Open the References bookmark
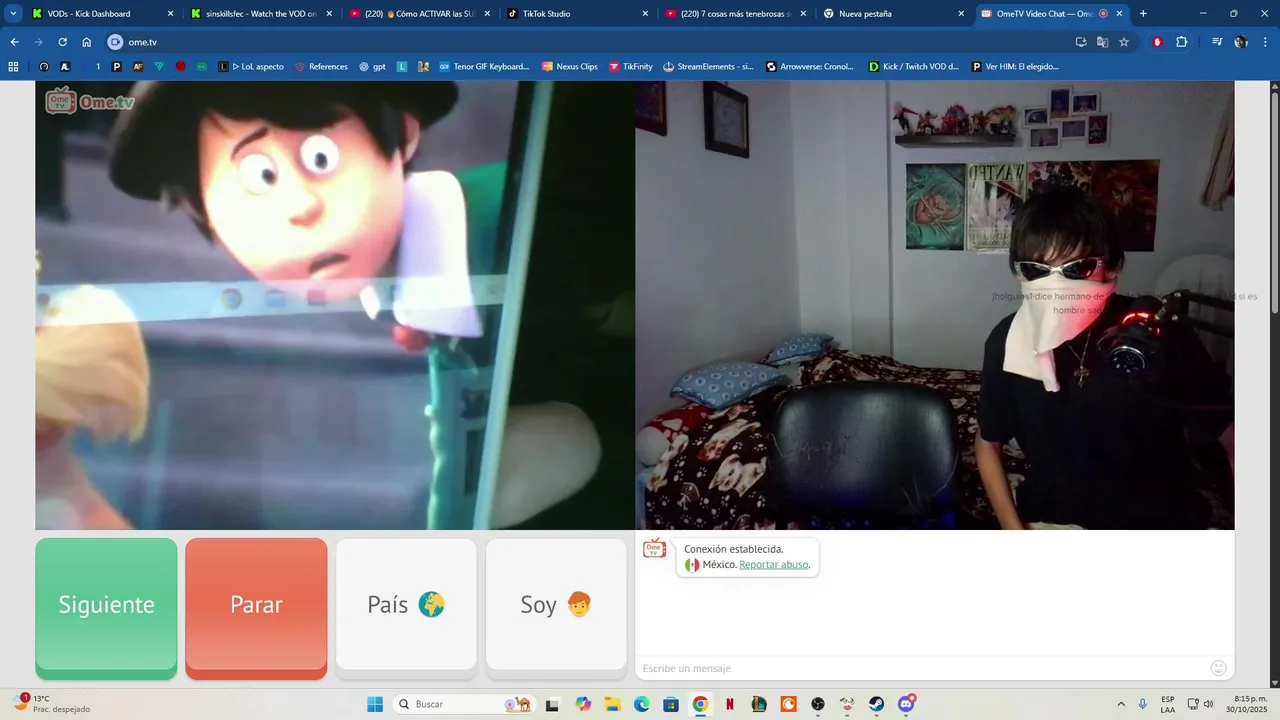This screenshot has width=1280, height=720. tap(321, 67)
